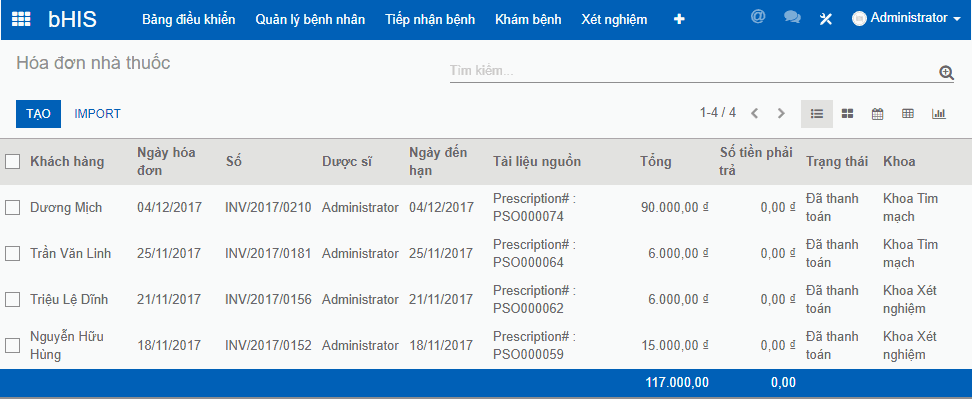Click invoice number INV/2017/0210
The image size is (972, 399).
click(x=268, y=208)
